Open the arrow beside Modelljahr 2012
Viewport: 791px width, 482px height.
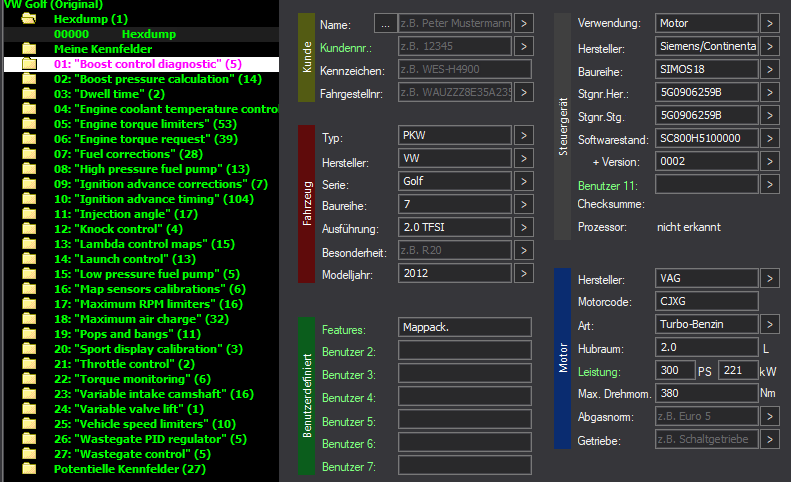524,274
